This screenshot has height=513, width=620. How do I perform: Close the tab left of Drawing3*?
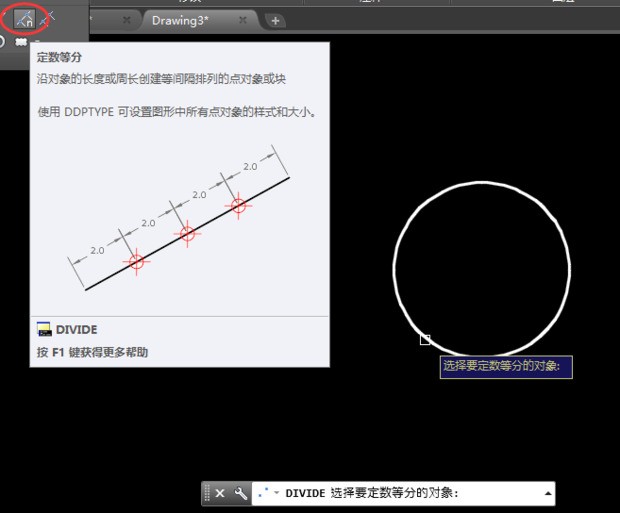coord(127,20)
